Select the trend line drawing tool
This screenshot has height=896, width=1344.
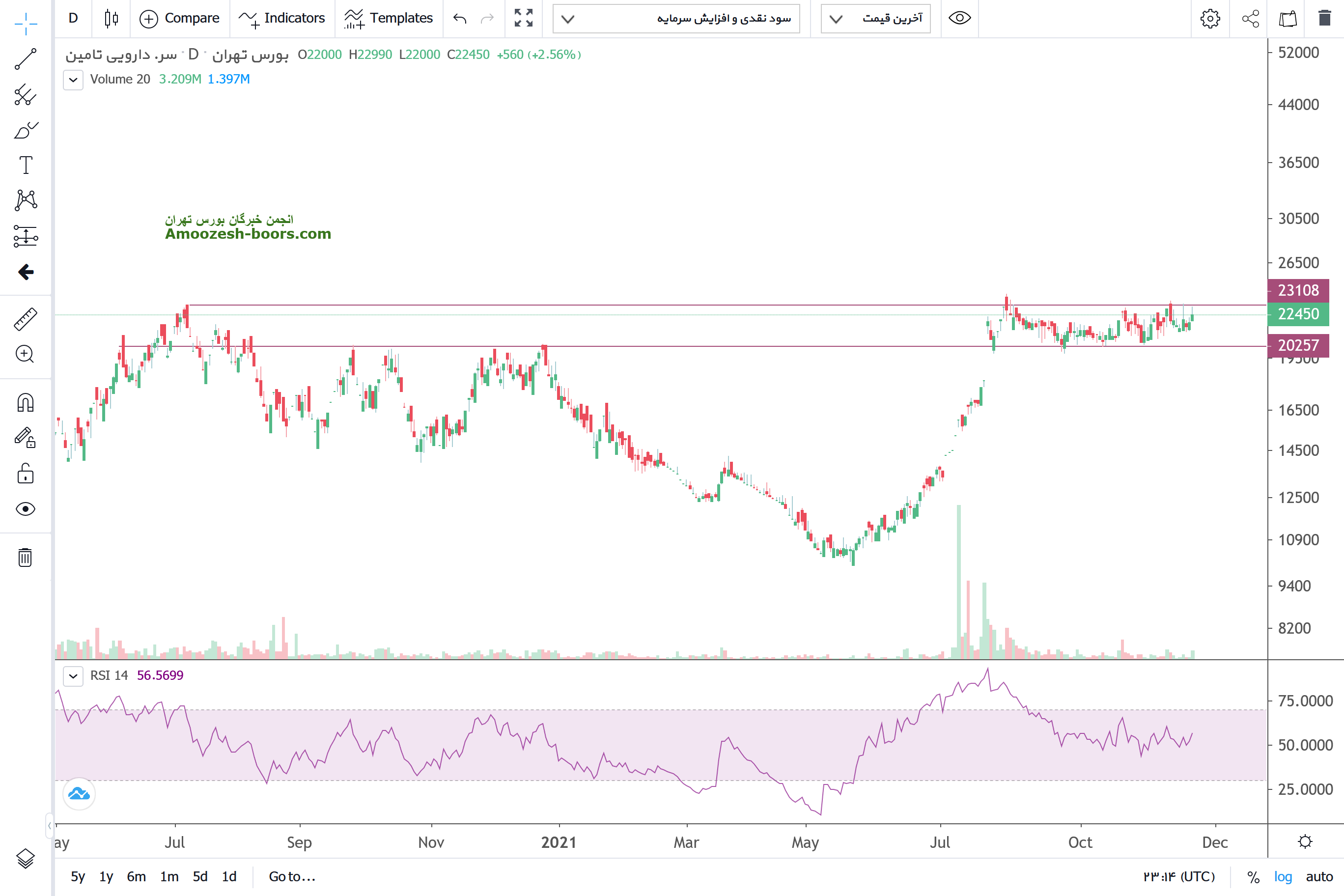25,59
